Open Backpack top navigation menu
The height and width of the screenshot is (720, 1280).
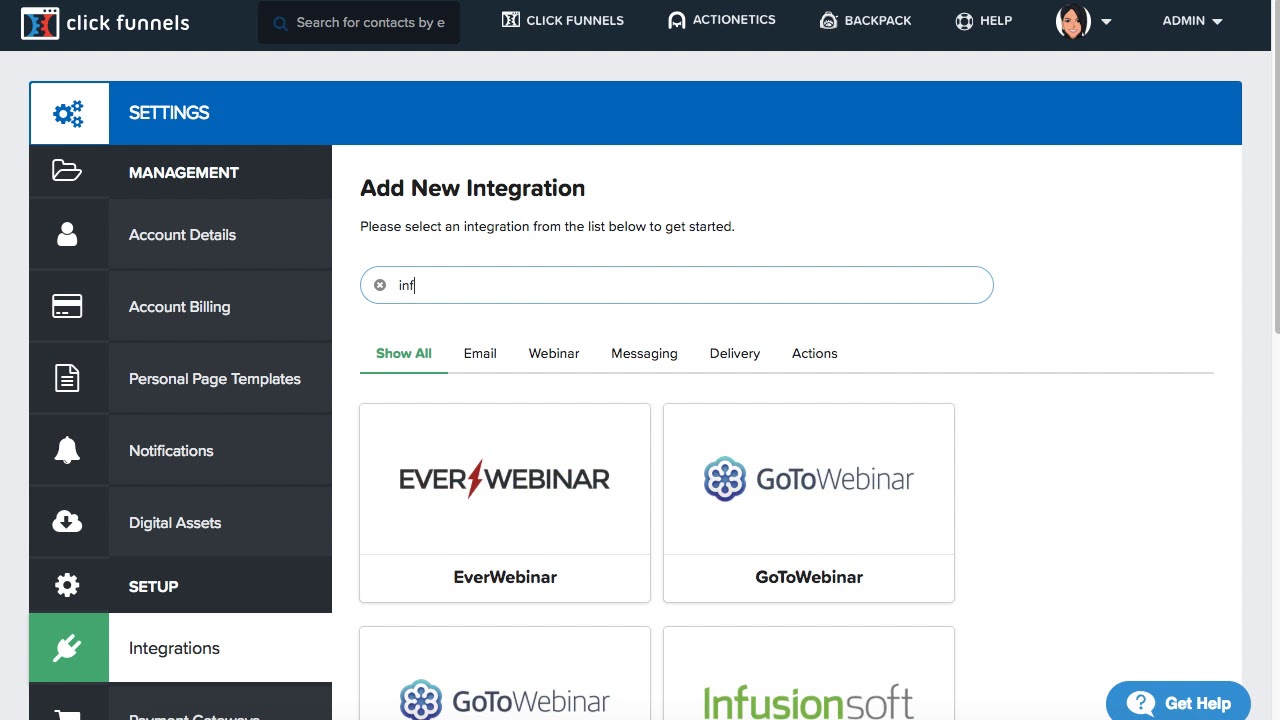coord(865,20)
